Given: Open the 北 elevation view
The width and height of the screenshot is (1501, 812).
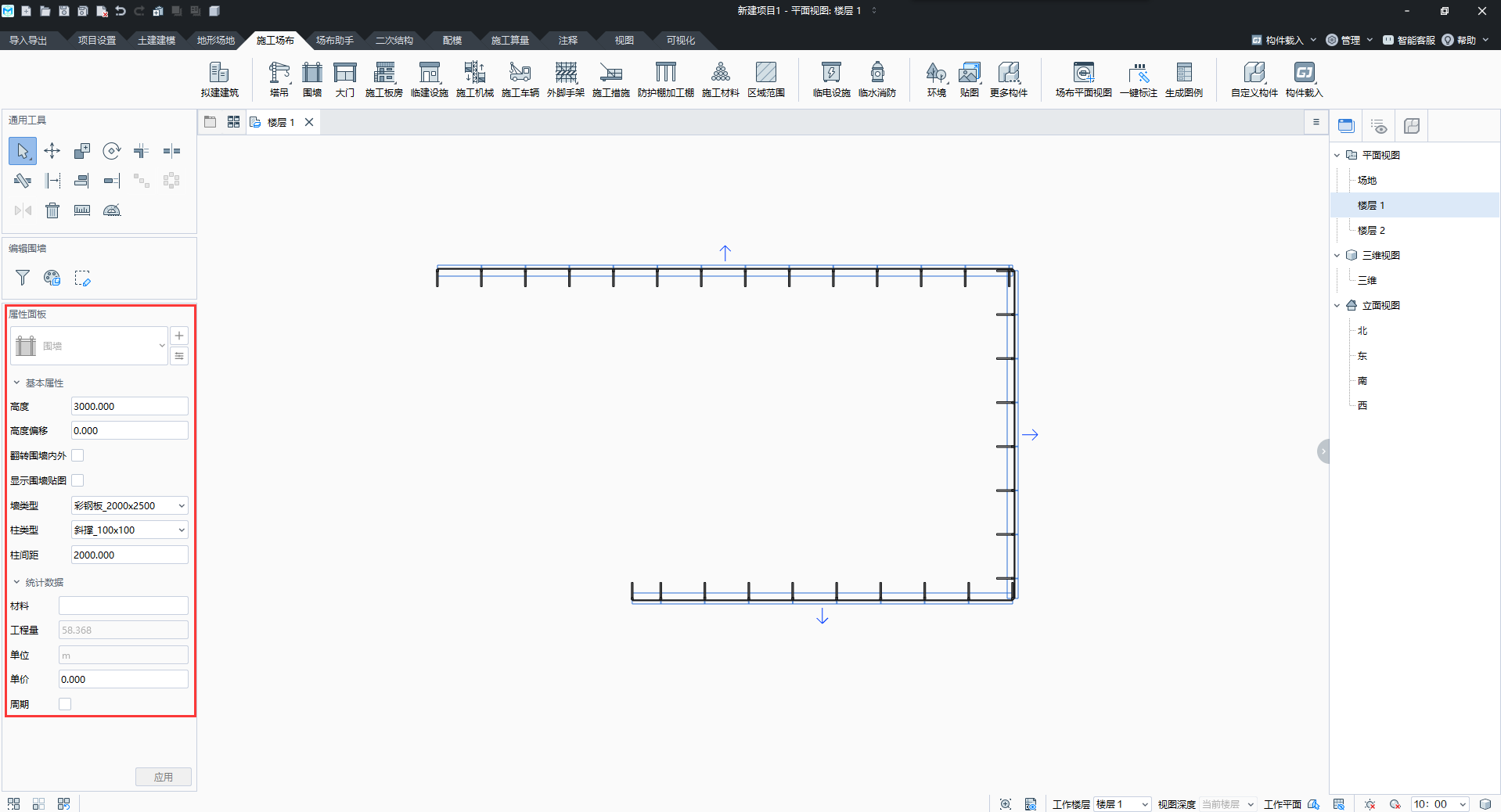Looking at the screenshot, I should click(x=1362, y=330).
